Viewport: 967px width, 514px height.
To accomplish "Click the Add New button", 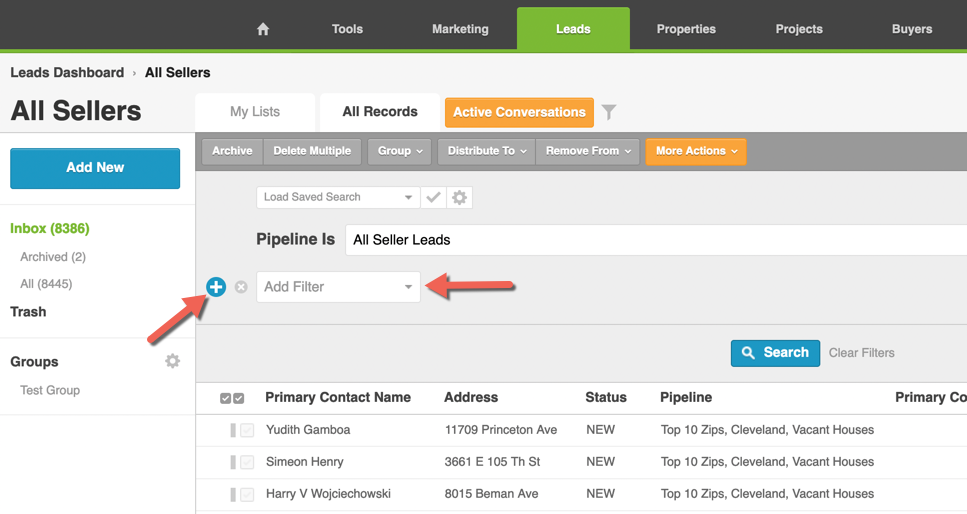I will tap(95, 168).
